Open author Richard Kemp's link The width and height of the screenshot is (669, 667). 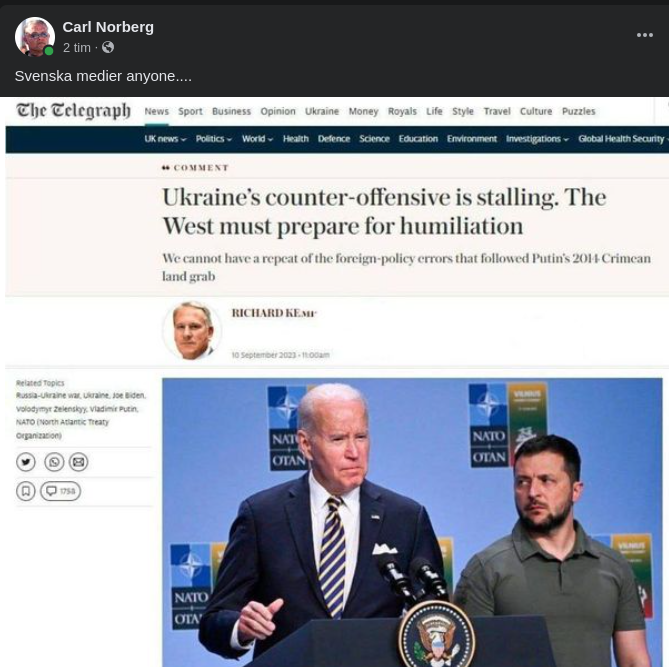[x=274, y=313]
